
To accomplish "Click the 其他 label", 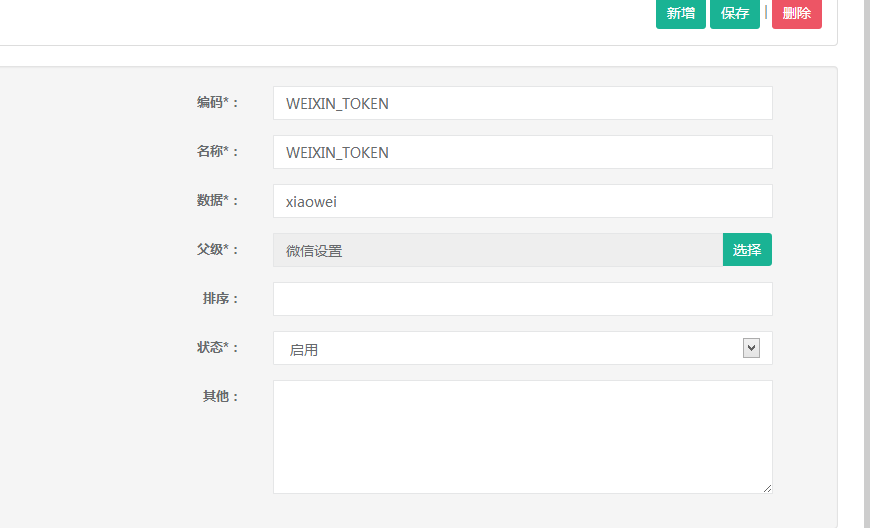I will (x=220, y=396).
